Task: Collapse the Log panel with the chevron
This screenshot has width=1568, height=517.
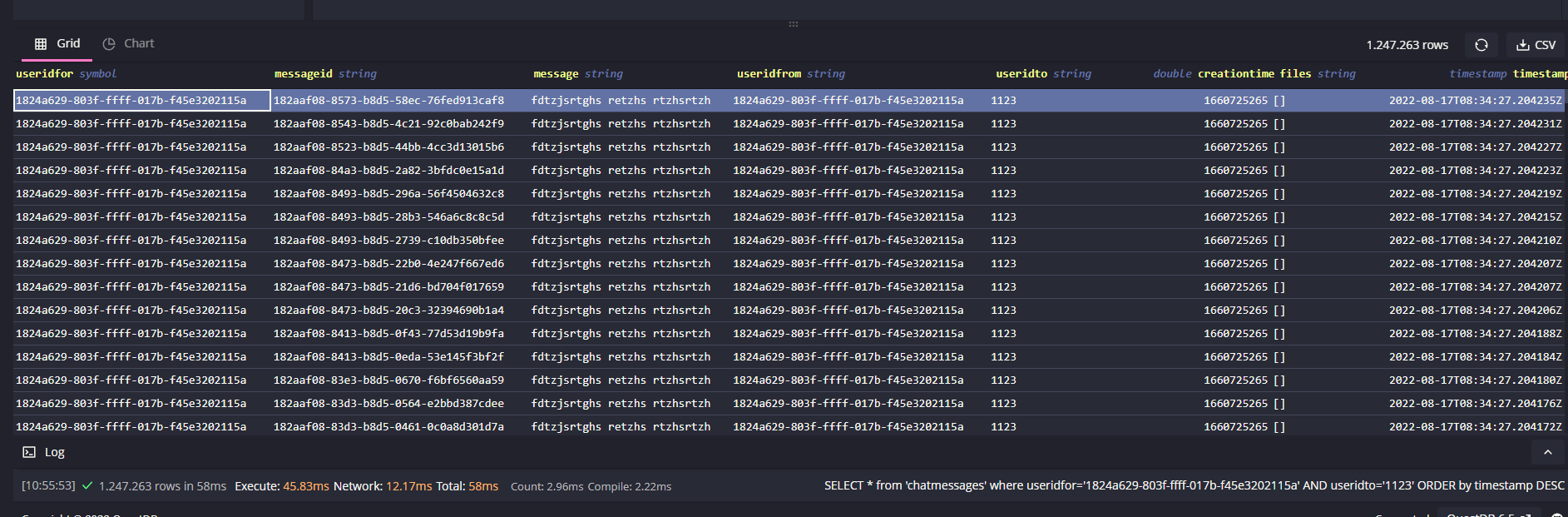Action: pos(1547,452)
